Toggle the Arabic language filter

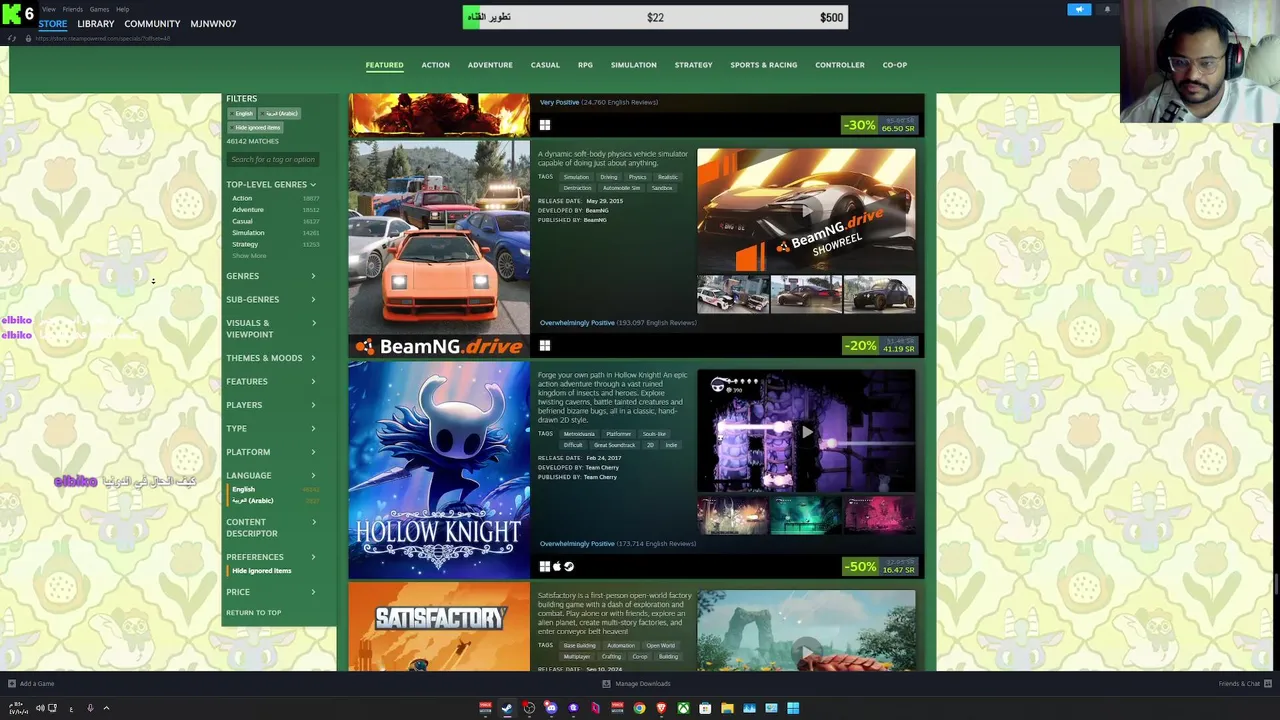pos(252,501)
